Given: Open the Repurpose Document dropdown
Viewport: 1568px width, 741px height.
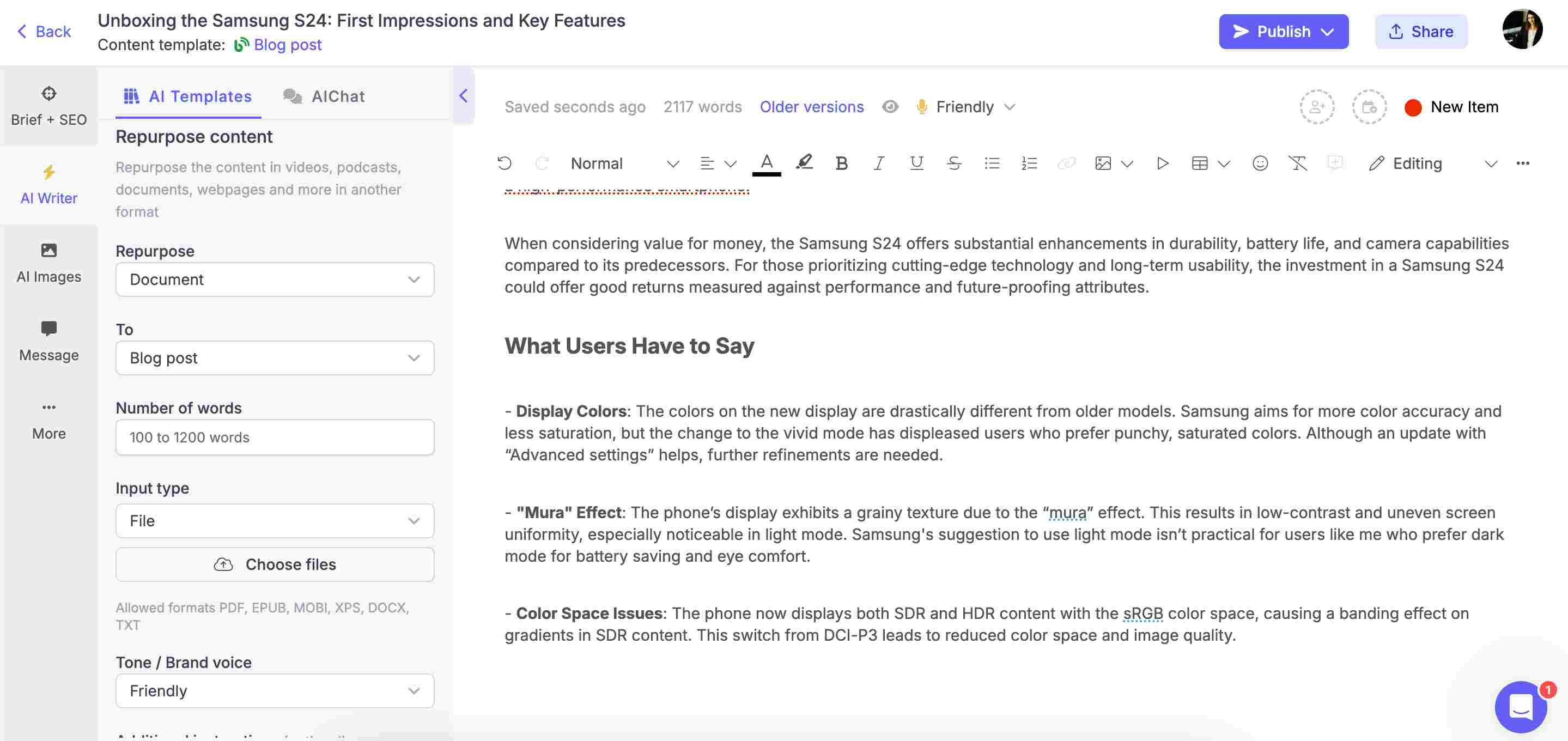Looking at the screenshot, I should 275,280.
